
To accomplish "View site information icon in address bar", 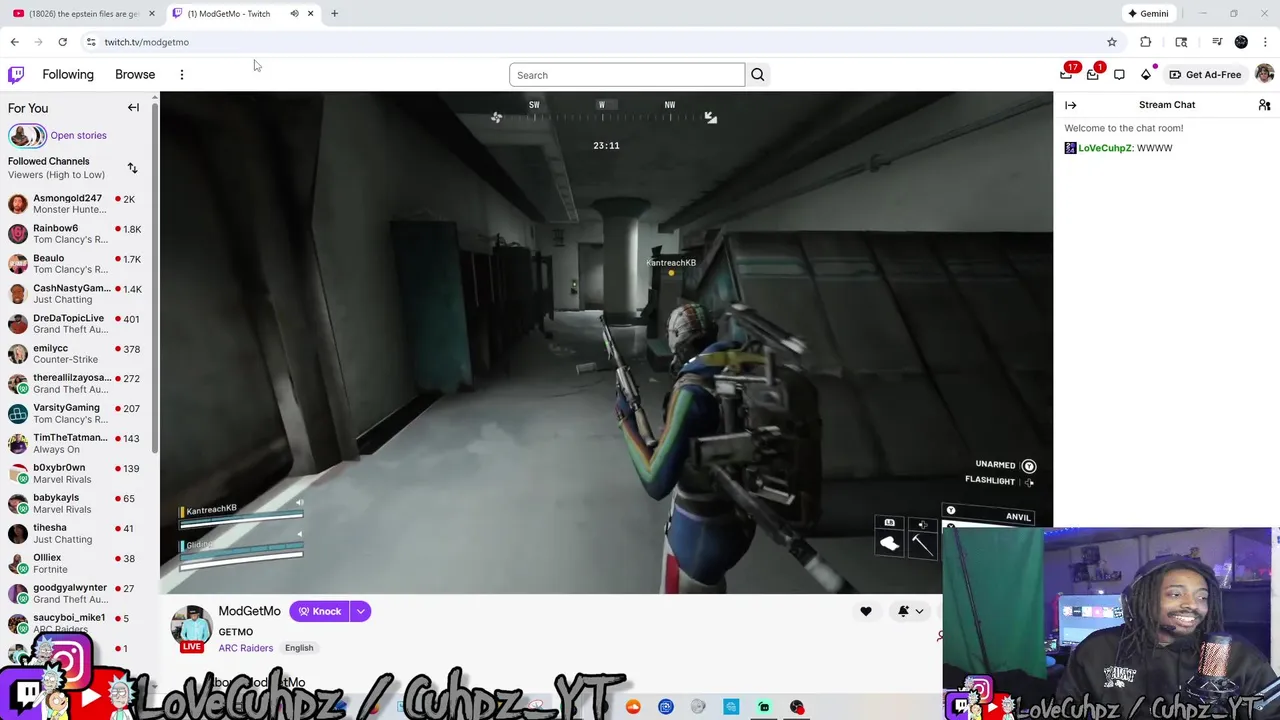I will coord(91,42).
